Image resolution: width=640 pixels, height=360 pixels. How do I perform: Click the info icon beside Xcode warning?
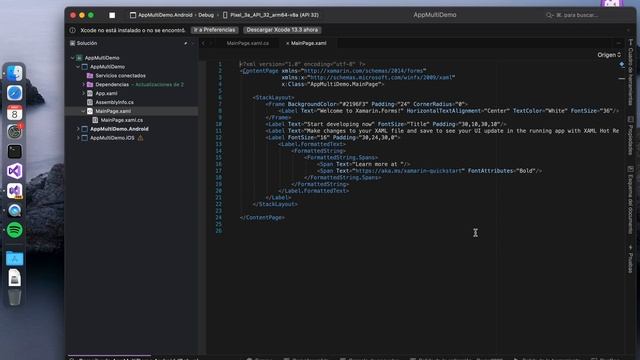[72, 30]
